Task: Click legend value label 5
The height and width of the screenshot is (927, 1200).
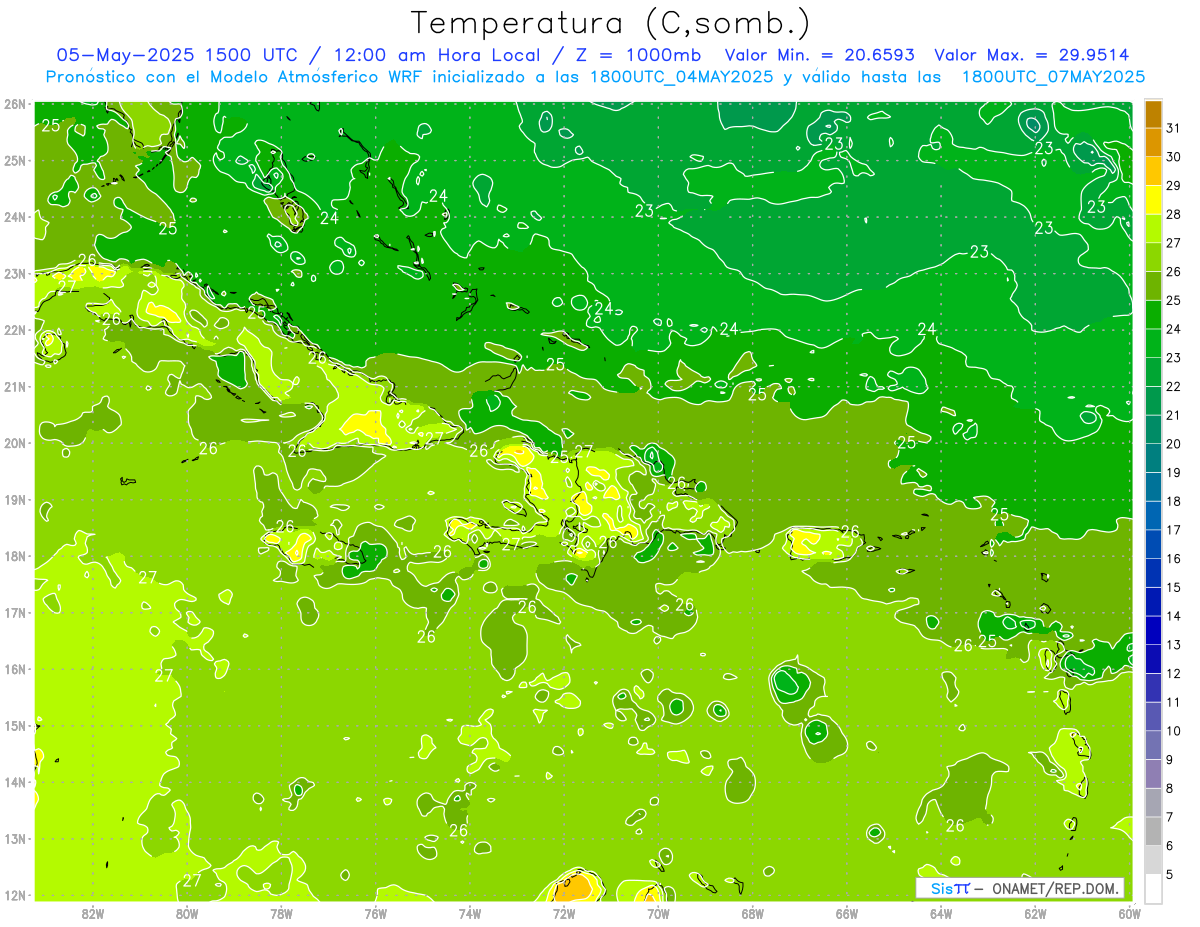Action: point(1170,874)
